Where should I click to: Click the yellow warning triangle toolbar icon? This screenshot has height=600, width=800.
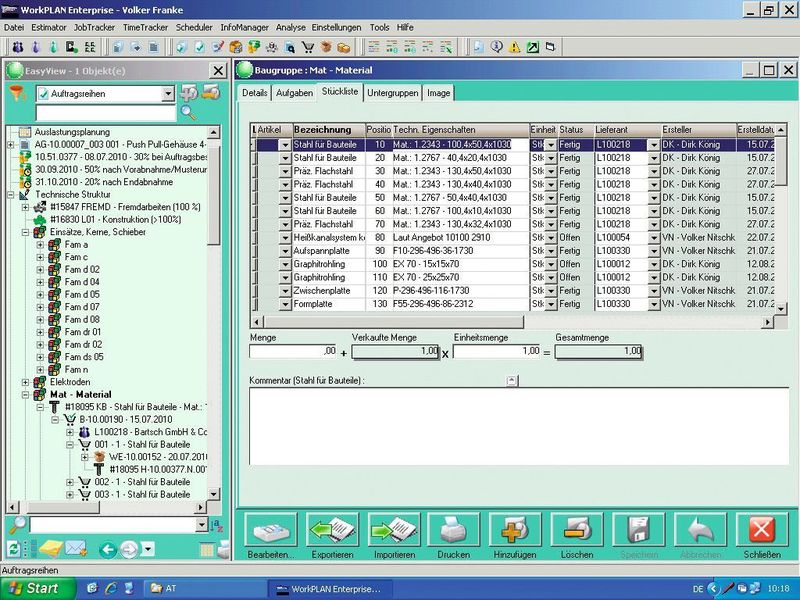tap(514, 47)
